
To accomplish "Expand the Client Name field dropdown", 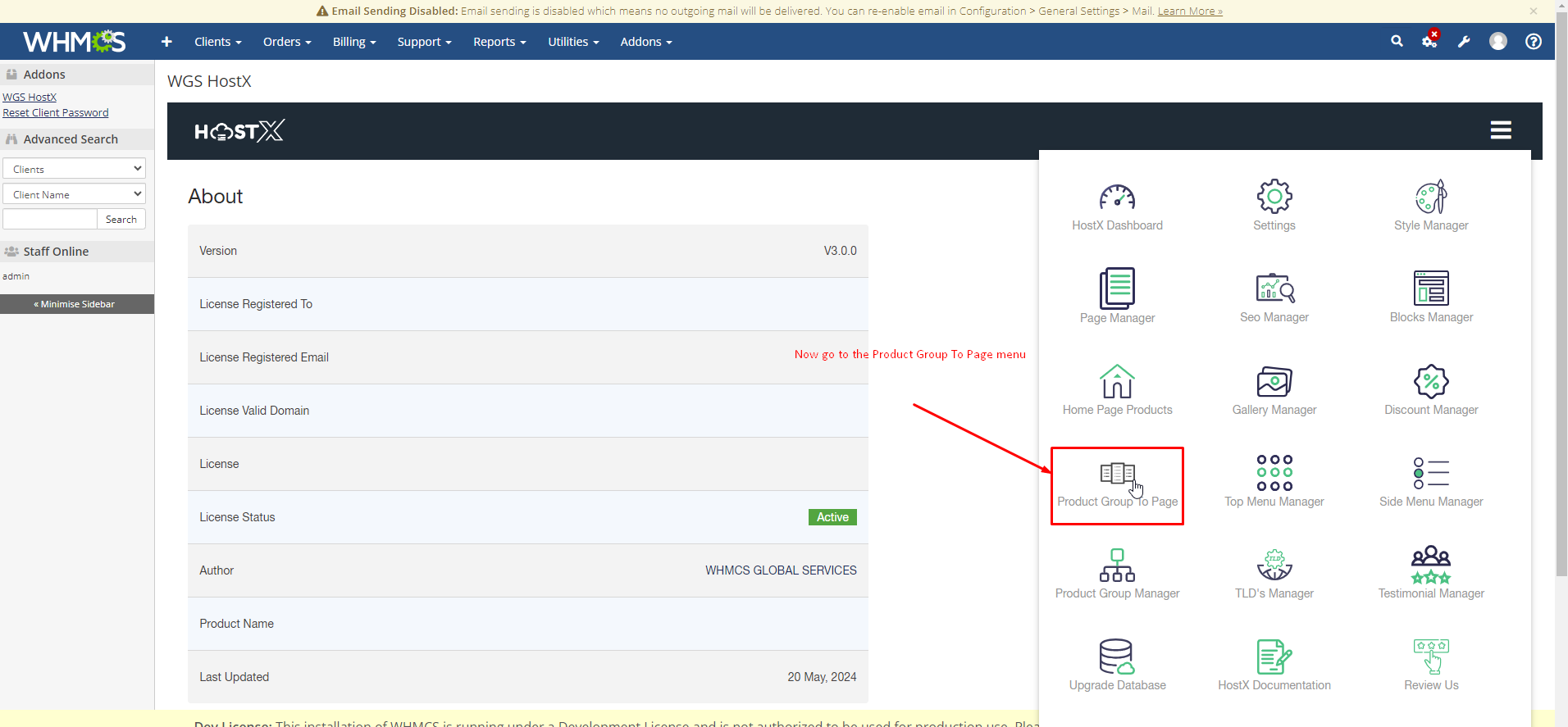I will [x=74, y=194].
